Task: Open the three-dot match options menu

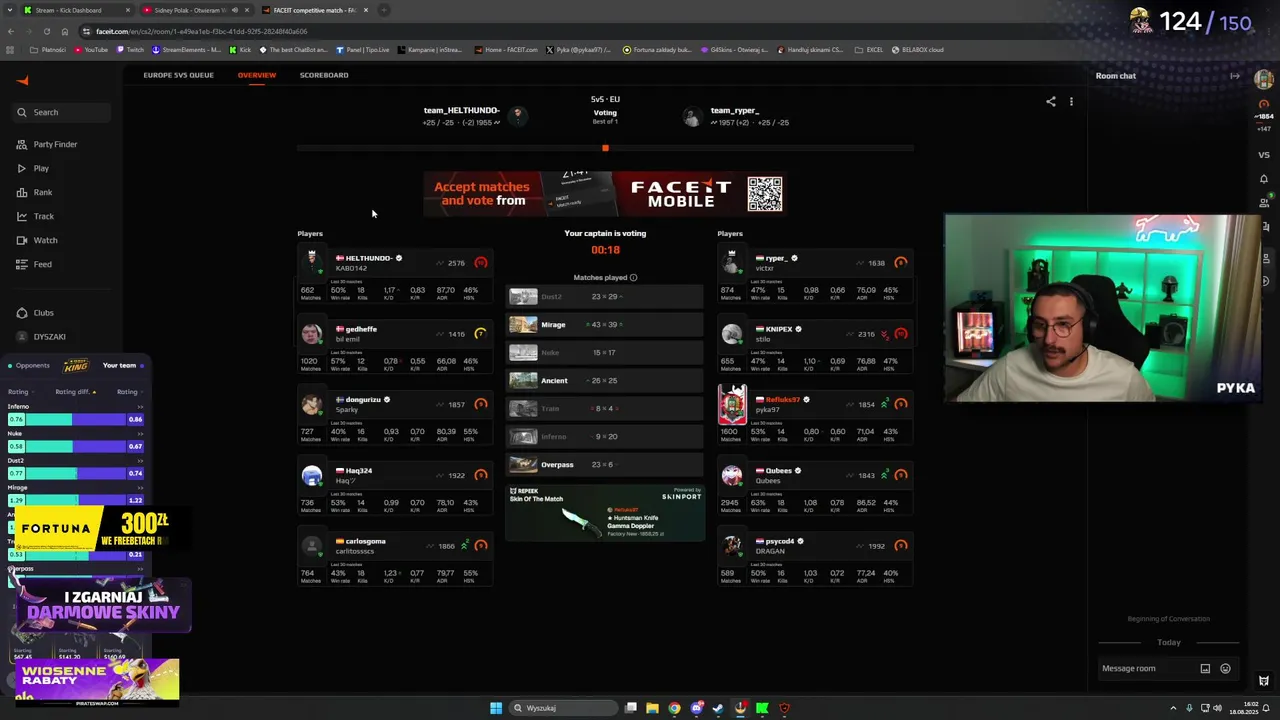Action: (1071, 101)
